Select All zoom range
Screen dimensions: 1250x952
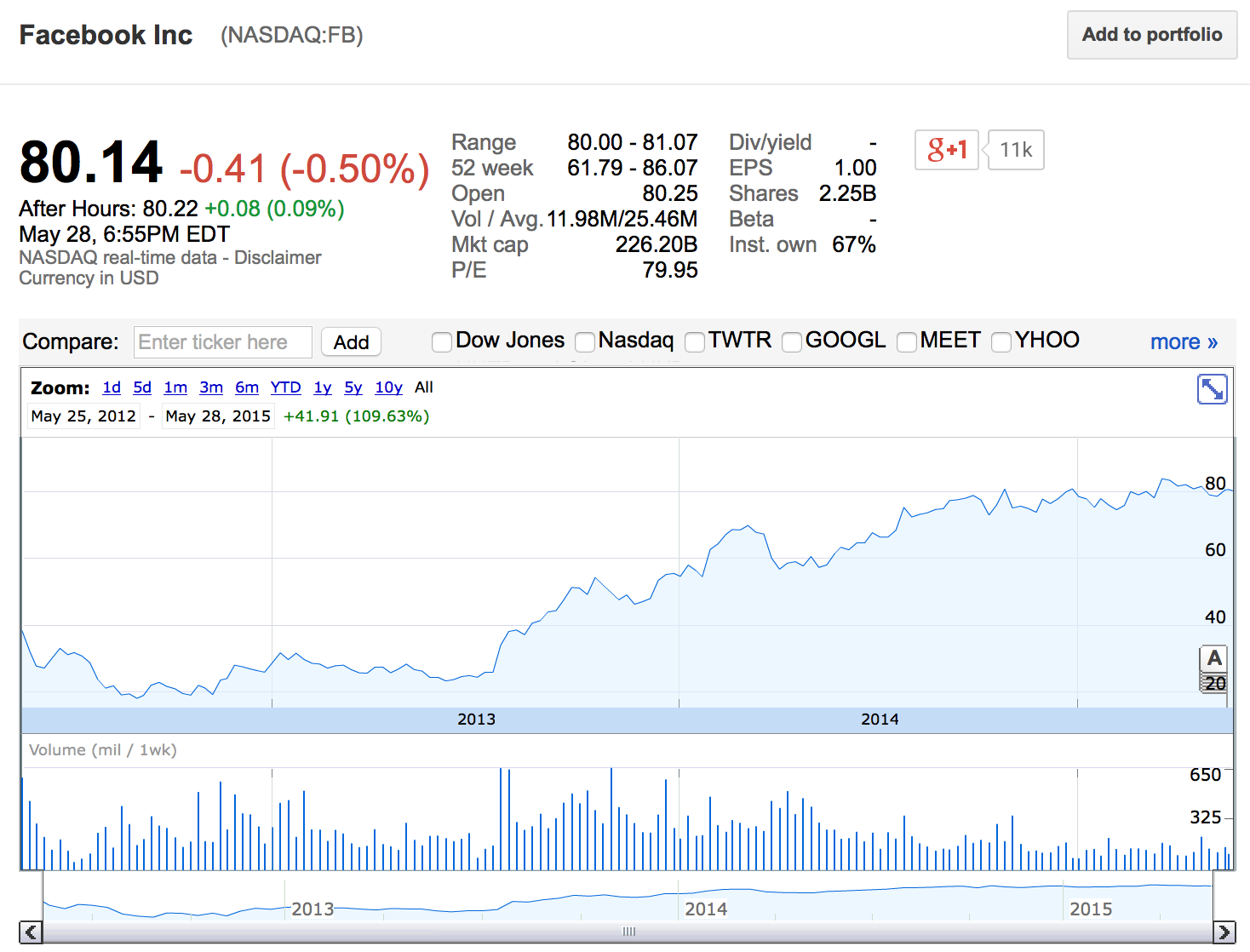pos(424,387)
